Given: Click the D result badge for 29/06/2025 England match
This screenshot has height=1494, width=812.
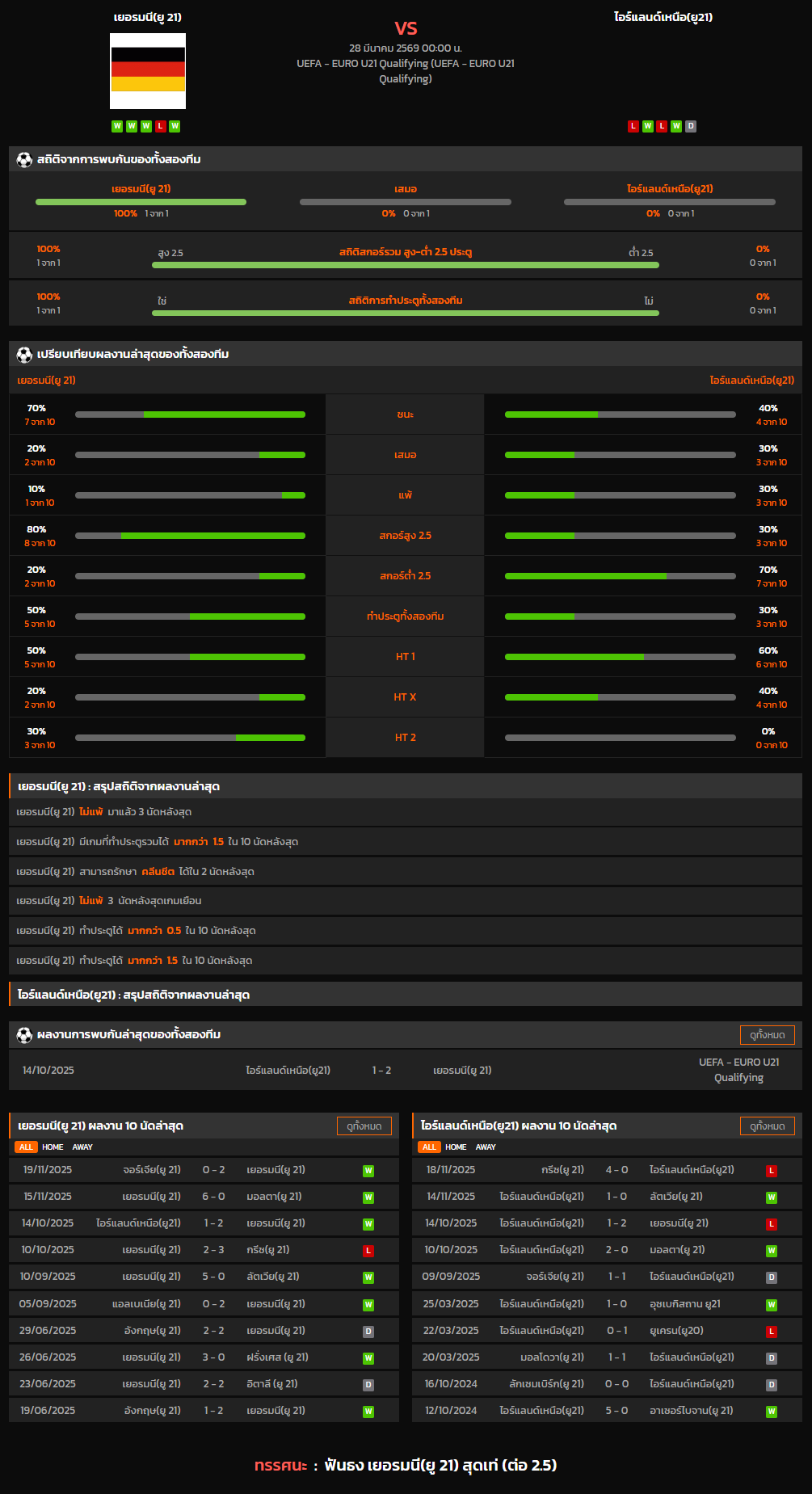Looking at the screenshot, I should click(368, 1331).
